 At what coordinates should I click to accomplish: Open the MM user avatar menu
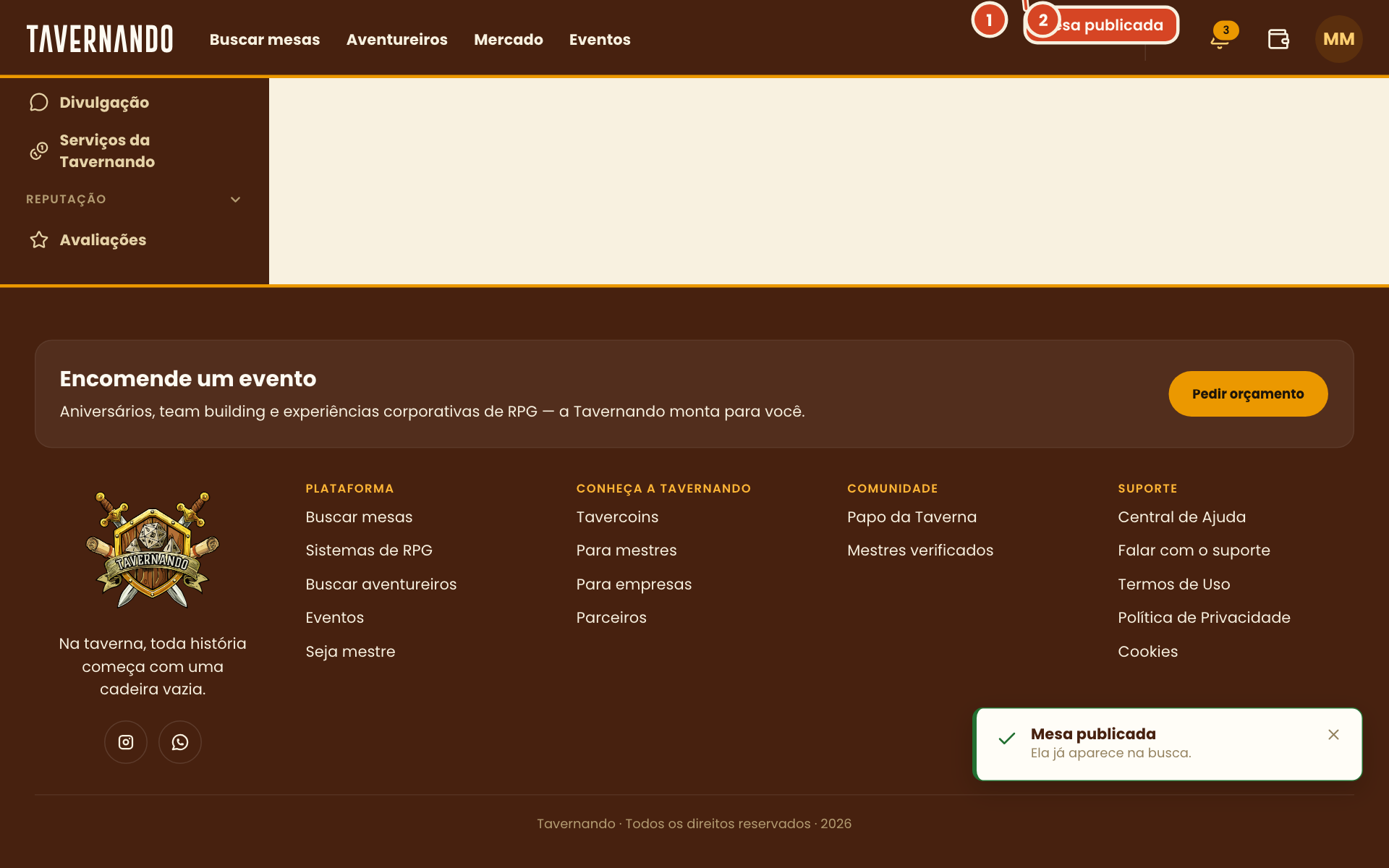point(1338,39)
